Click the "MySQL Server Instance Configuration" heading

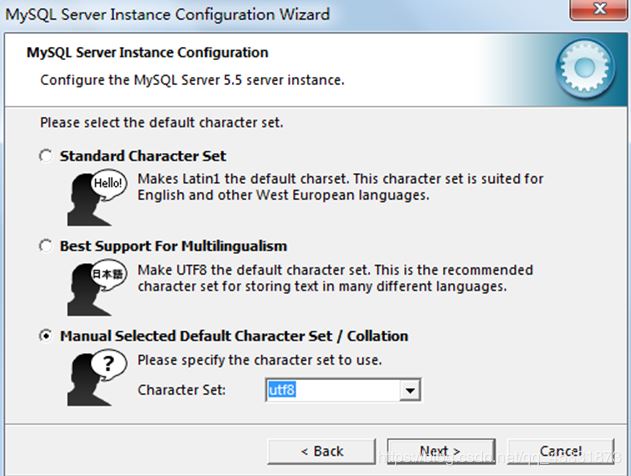pos(146,52)
